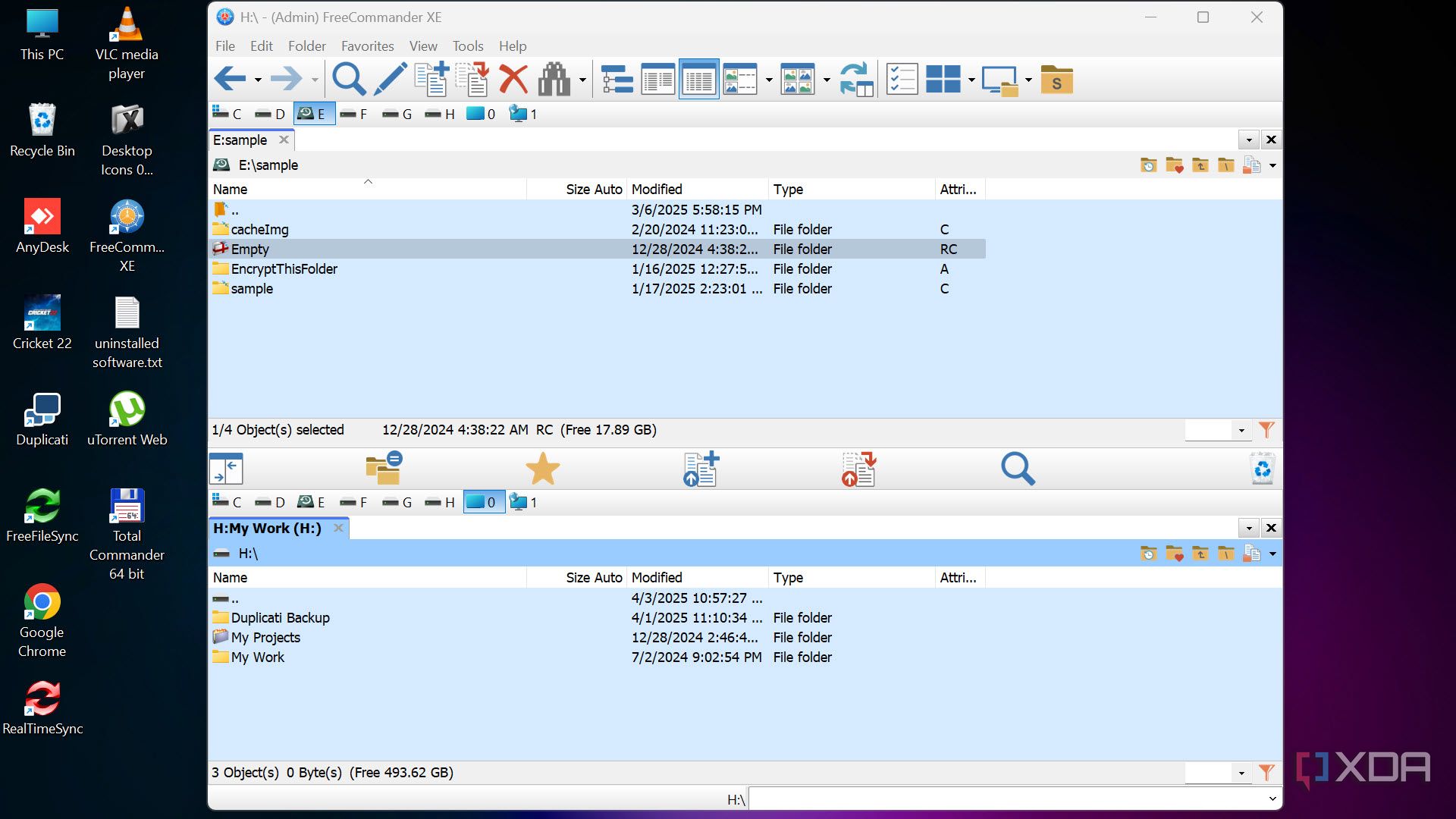This screenshot has width=1456, height=819.
Task: Click the S folder icon in toolbar
Action: 1056,79
